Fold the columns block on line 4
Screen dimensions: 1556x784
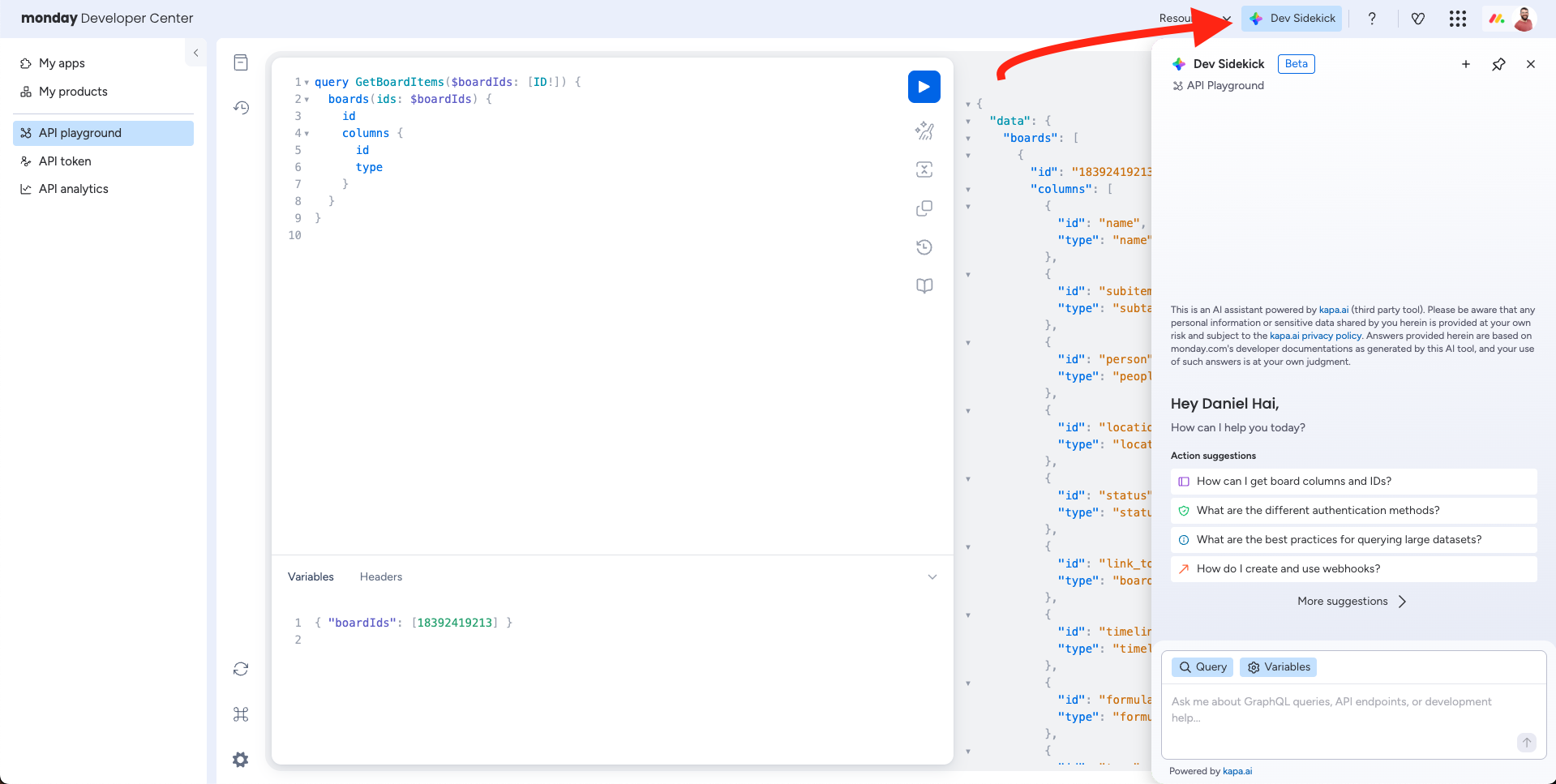click(x=306, y=134)
